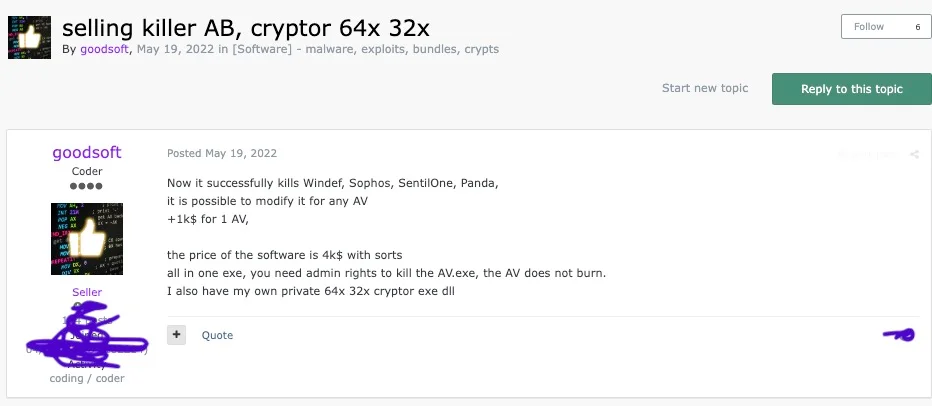Click the coding / coder text

(x=87, y=379)
